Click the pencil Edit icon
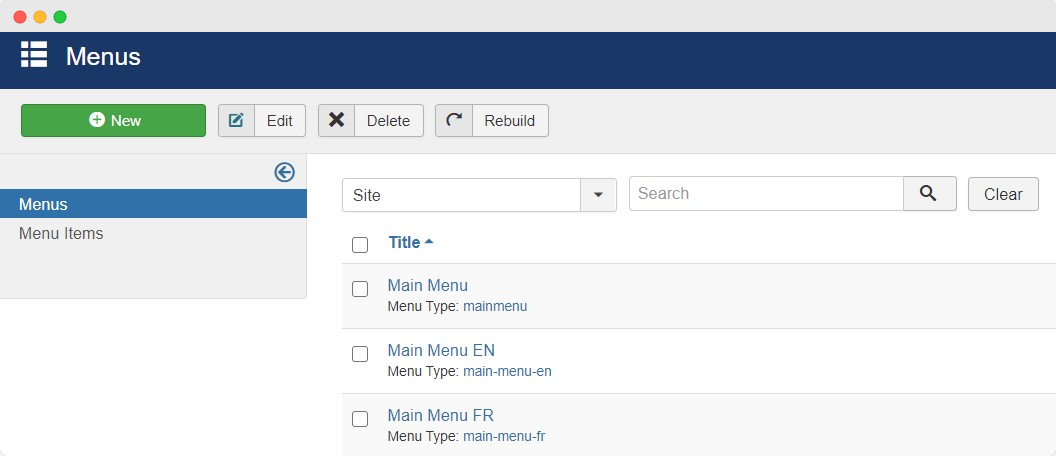The image size is (1056, 456). pos(236,121)
